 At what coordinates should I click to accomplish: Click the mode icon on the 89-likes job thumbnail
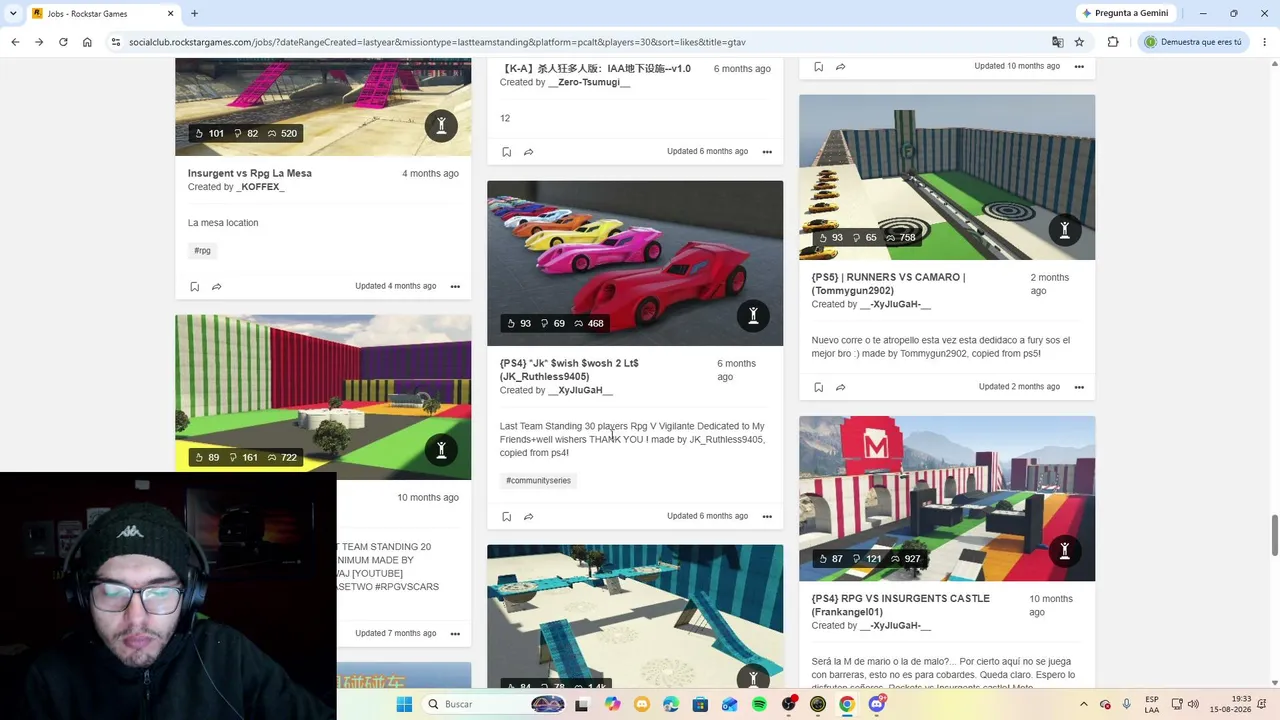click(441, 450)
